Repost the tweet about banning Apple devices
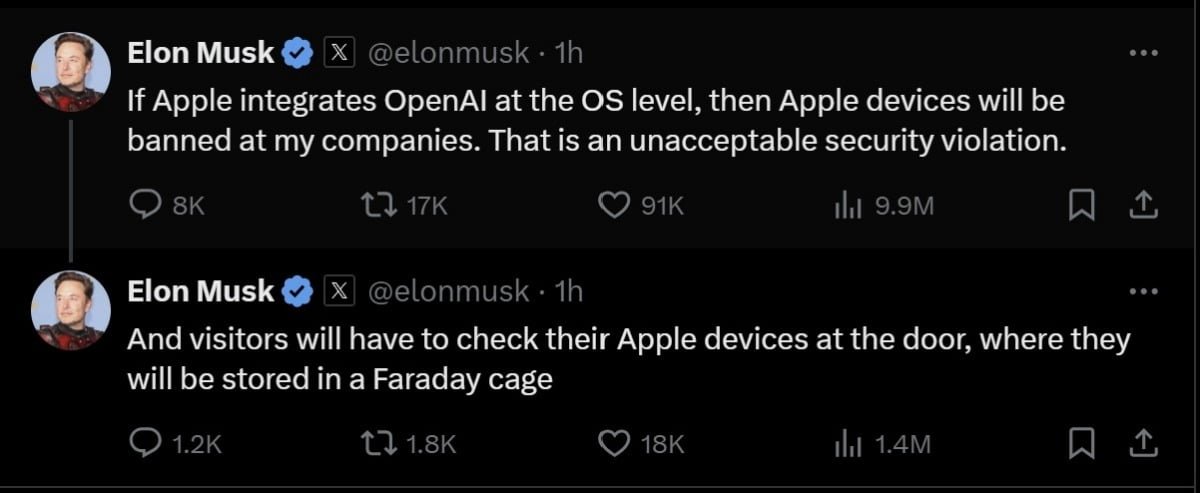This screenshot has height=493, width=1200. 376,206
